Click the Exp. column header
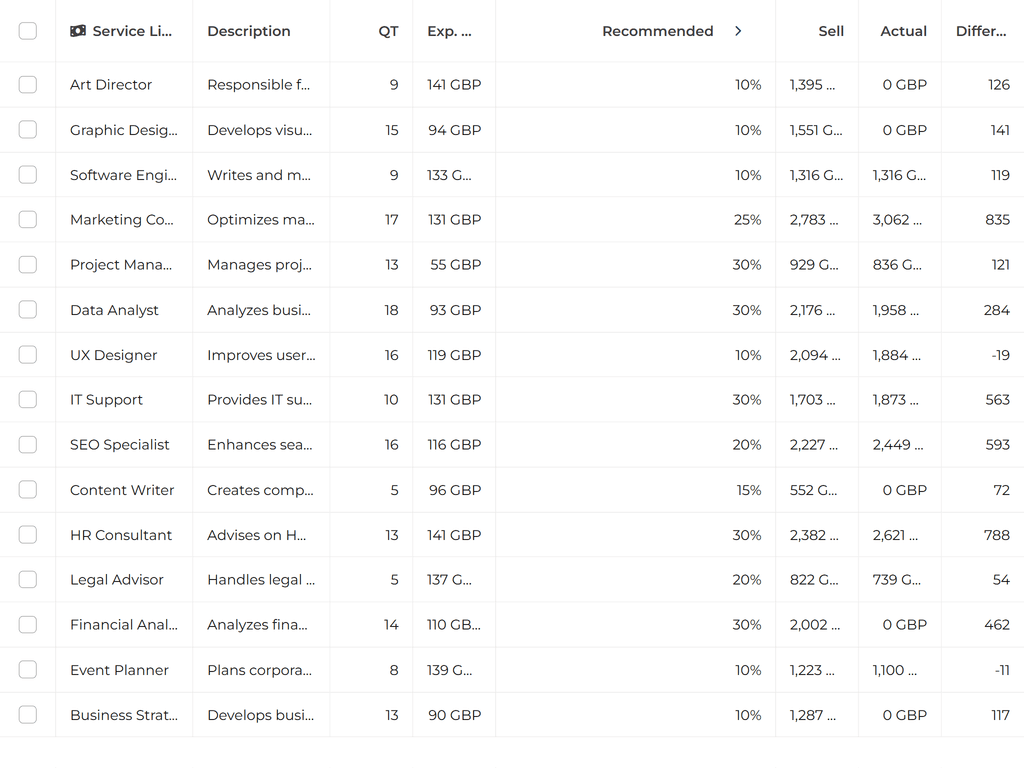Viewport: 1024px width, 768px height. (x=449, y=31)
